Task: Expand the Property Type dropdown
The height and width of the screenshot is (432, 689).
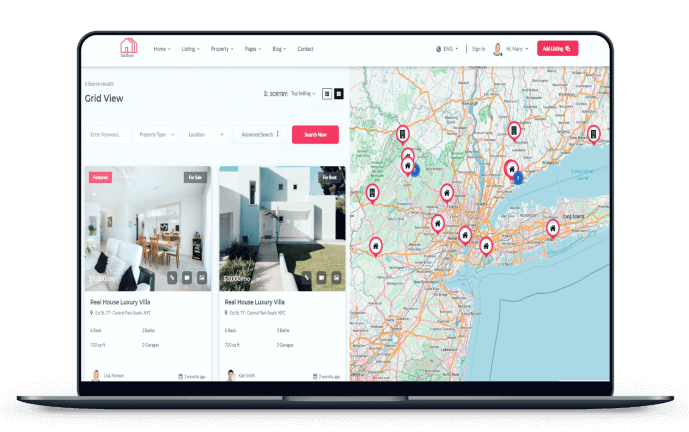Action: (x=157, y=134)
